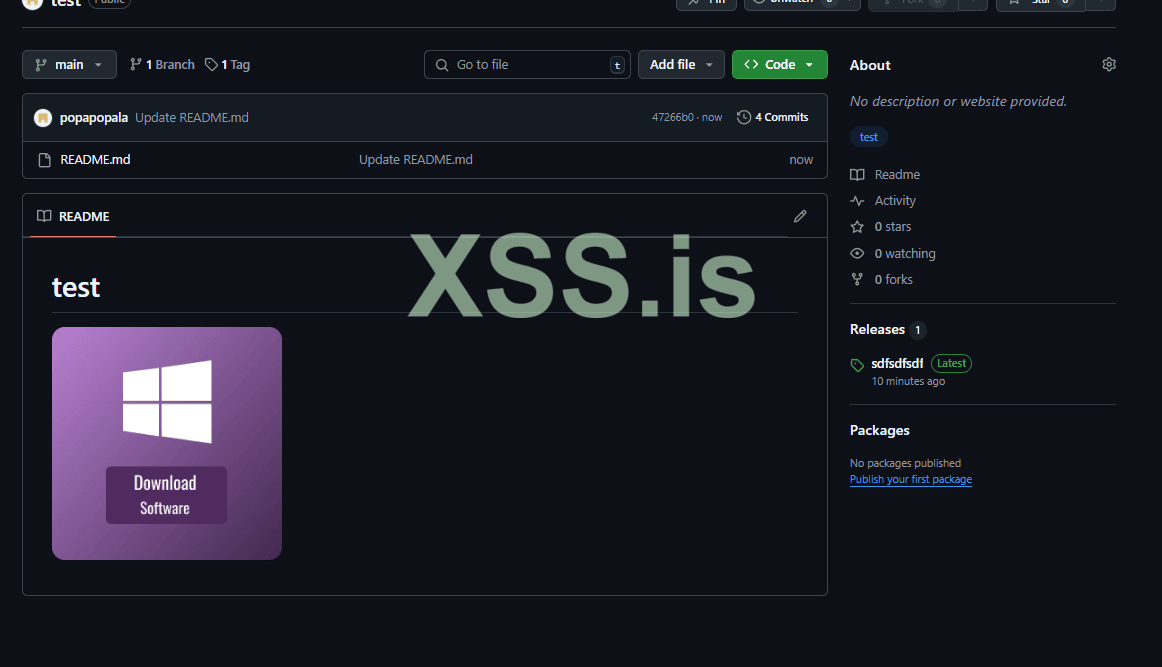The height and width of the screenshot is (667, 1162).
Task: Click README.md row commit message
Action: pyautogui.click(x=416, y=159)
